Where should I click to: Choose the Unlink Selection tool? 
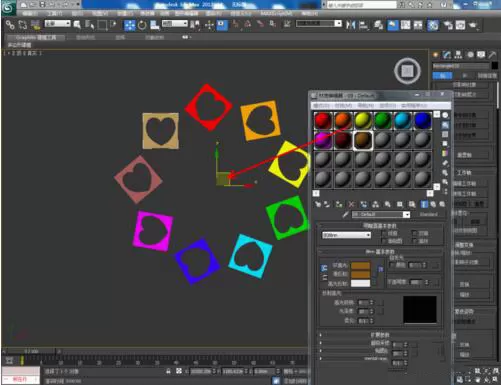click(23, 25)
